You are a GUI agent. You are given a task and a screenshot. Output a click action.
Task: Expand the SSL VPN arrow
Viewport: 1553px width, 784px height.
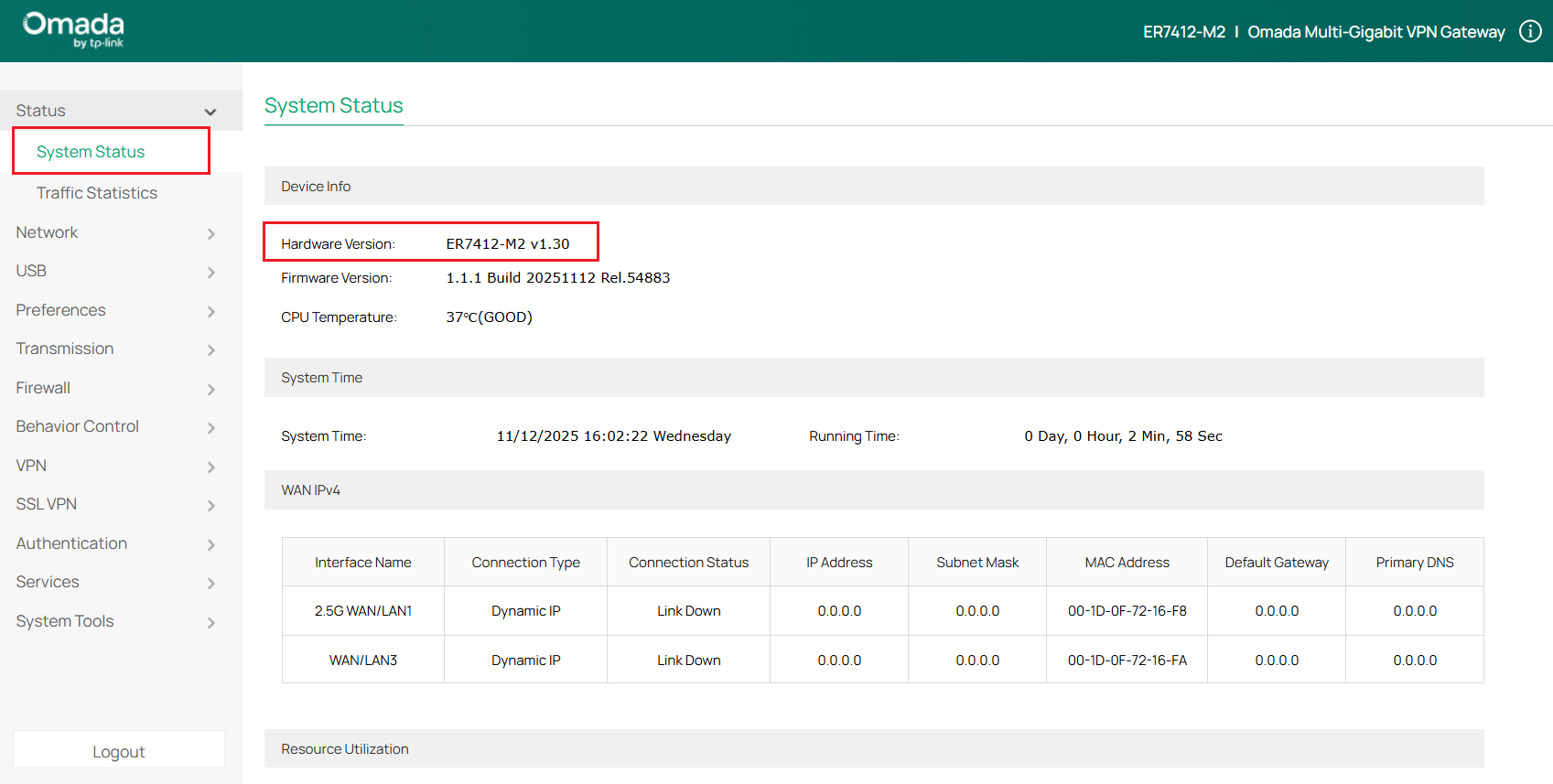click(x=211, y=506)
